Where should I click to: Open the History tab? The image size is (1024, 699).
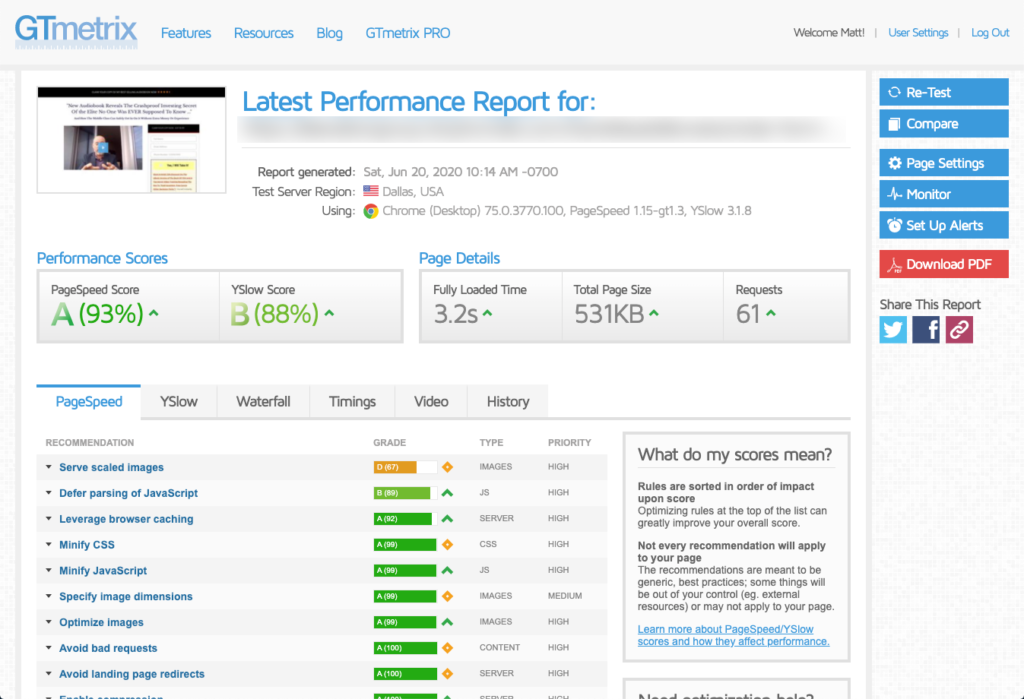coord(508,402)
